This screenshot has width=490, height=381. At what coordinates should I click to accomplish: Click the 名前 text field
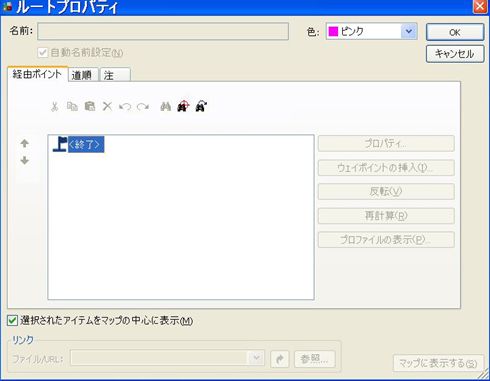[163, 31]
